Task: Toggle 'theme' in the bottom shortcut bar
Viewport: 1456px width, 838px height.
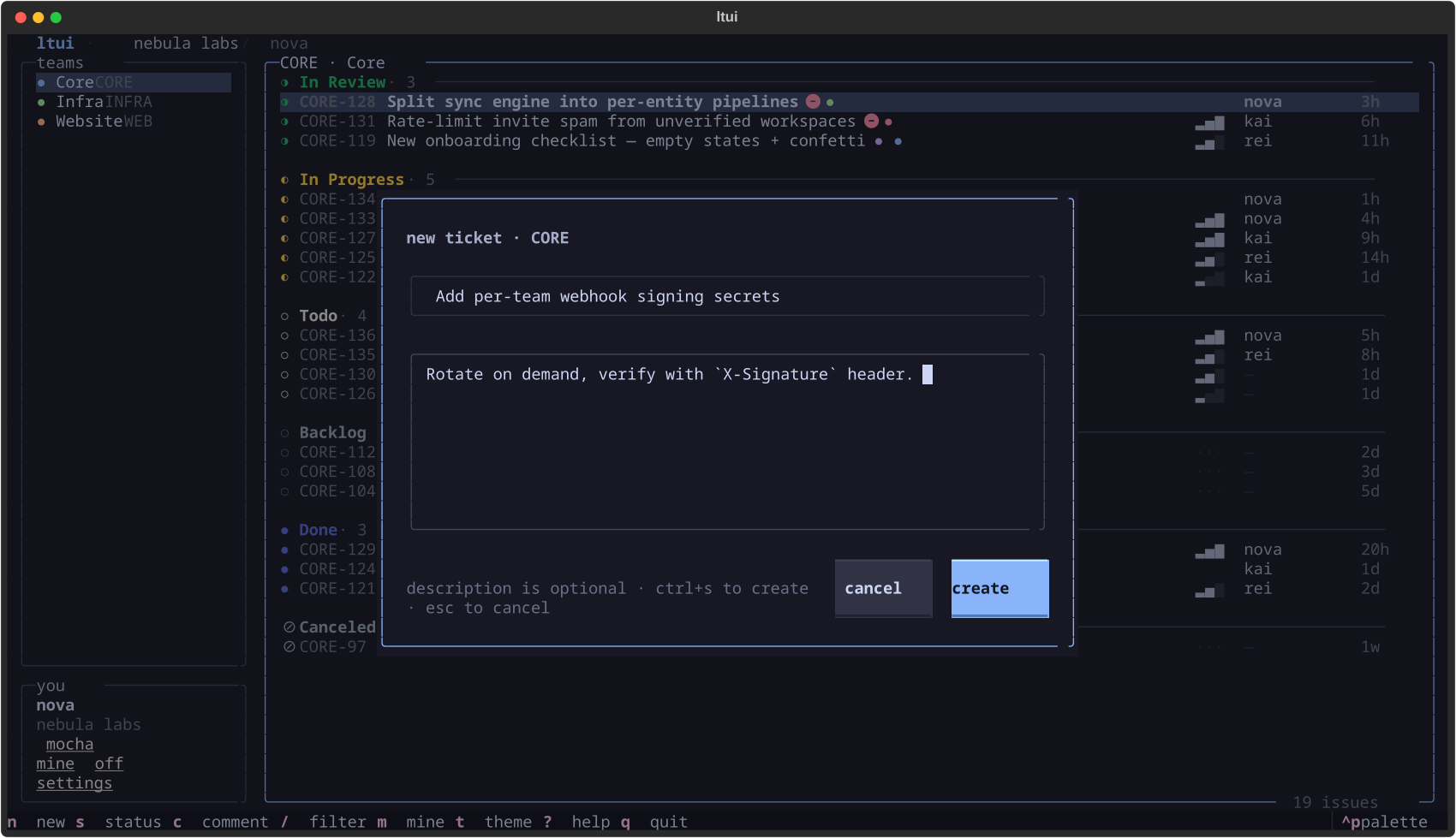Action: click(x=508, y=822)
